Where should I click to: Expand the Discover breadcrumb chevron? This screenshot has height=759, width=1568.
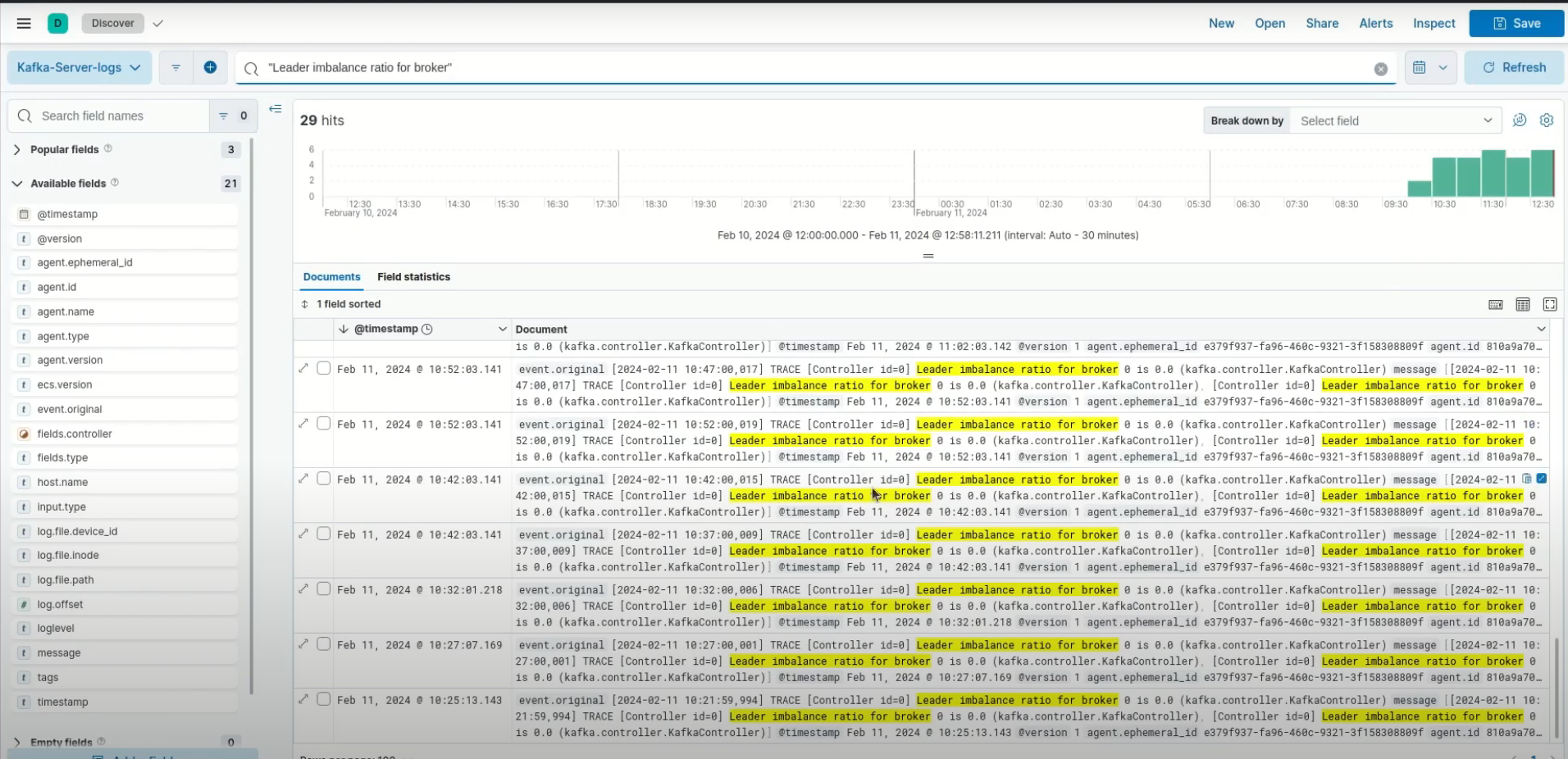pyautogui.click(x=158, y=23)
